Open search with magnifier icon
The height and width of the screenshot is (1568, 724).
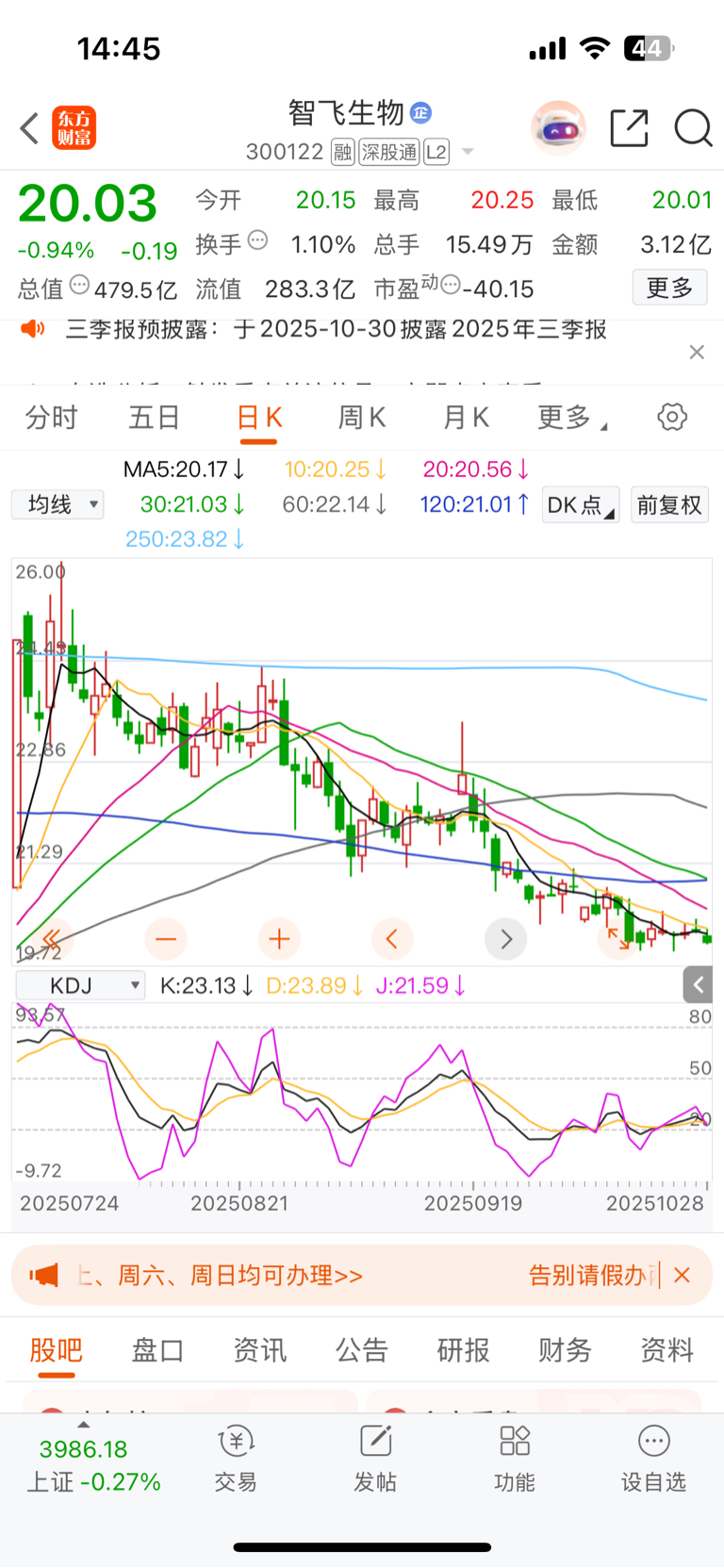tap(693, 128)
